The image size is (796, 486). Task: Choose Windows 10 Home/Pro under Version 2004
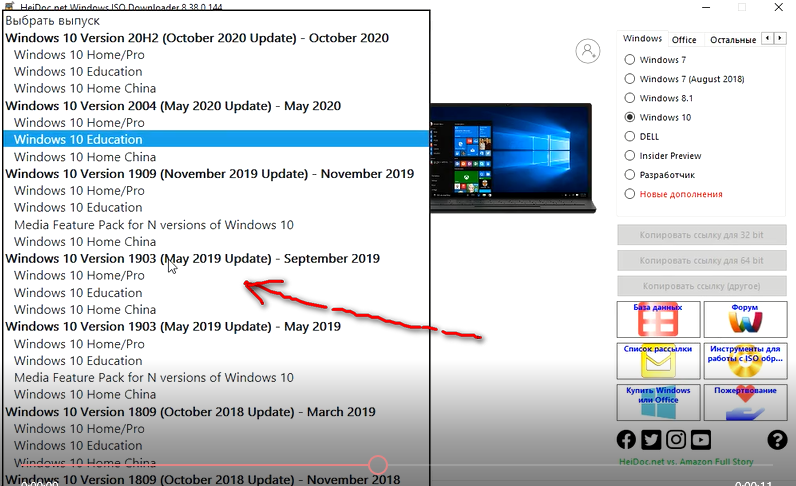point(216,123)
